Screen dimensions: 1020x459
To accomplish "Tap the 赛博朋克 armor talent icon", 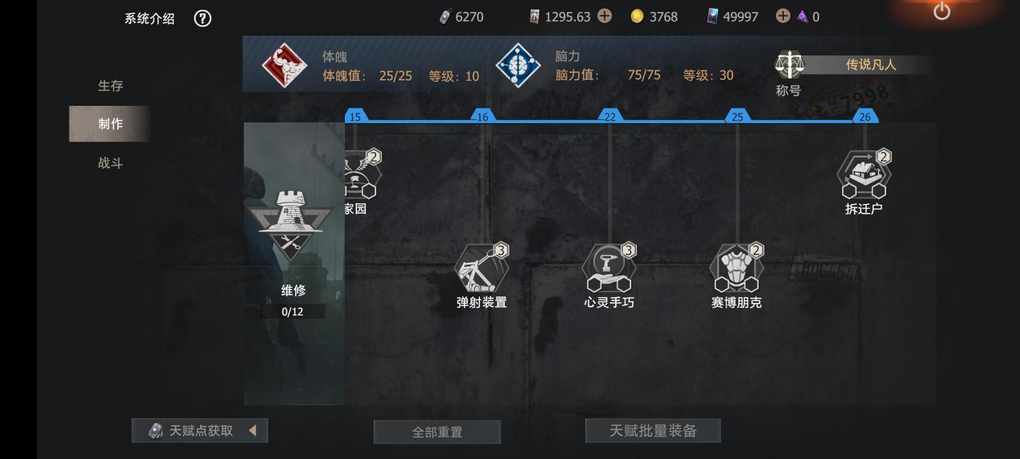I will tap(736, 269).
